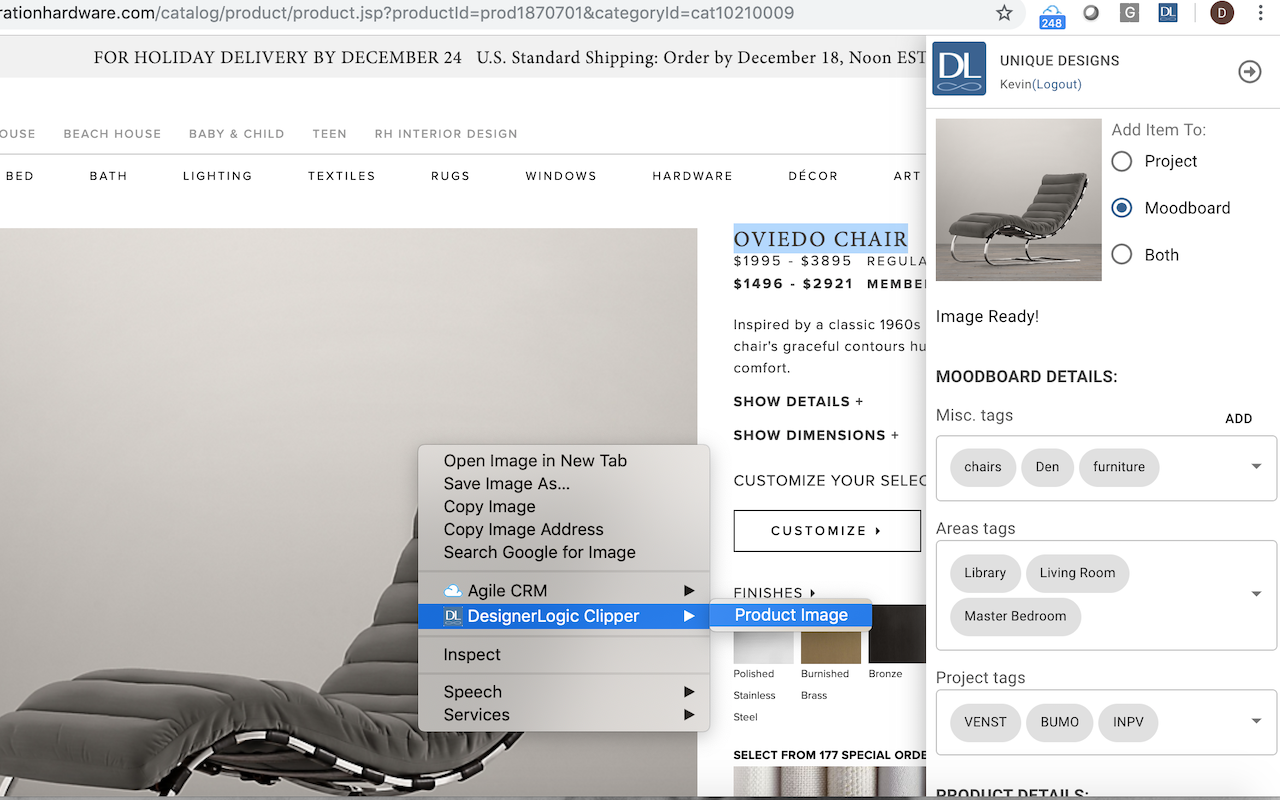Screen dimensions: 1280x800
Task: Select Copy Image from the context menu
Action: 489,506
